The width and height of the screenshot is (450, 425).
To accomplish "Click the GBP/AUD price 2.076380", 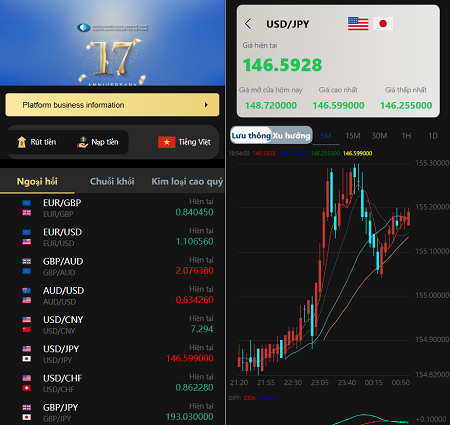I will point(194,270).
